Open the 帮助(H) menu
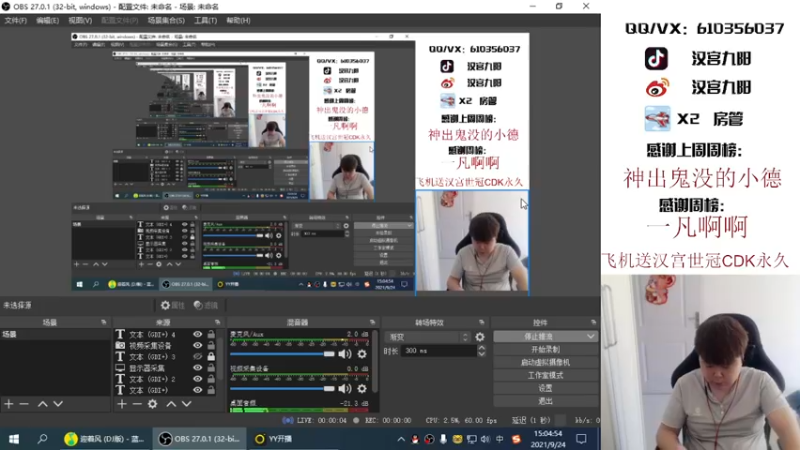 click(238, 20)
